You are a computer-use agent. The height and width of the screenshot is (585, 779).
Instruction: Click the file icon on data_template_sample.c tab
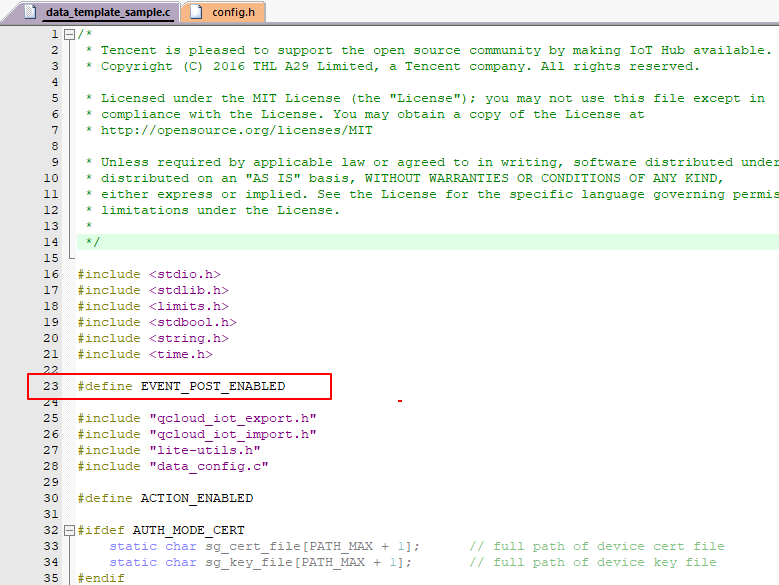30,11
